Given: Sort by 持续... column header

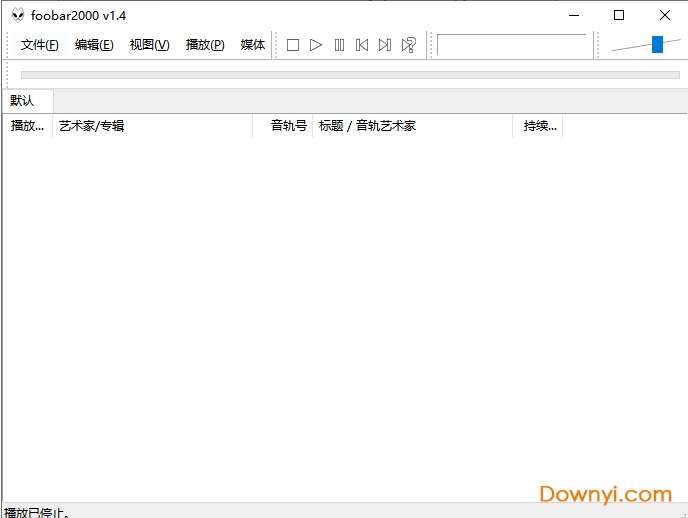Looking at the screenshot, I should coord(538,126).
